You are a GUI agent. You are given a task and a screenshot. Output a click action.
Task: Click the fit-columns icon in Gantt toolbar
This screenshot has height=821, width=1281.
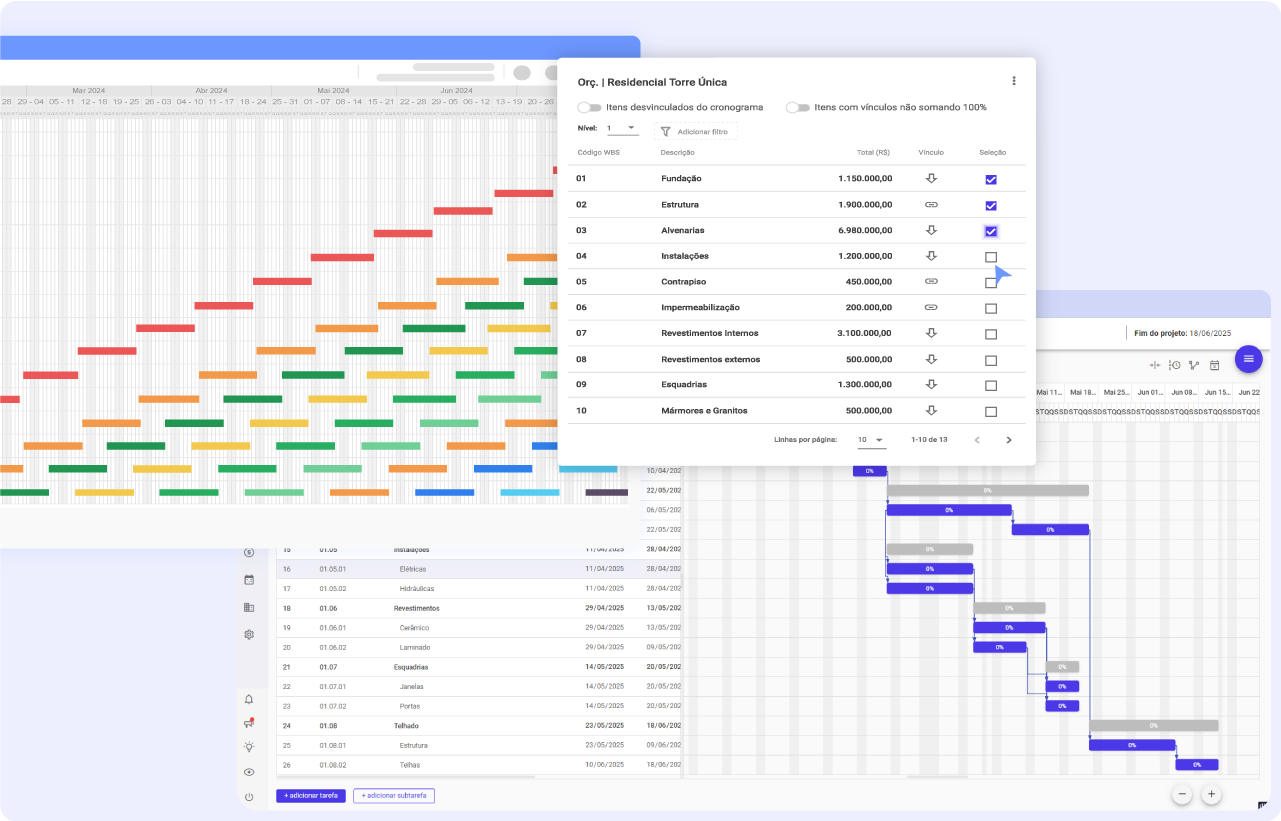point(1155,365)
